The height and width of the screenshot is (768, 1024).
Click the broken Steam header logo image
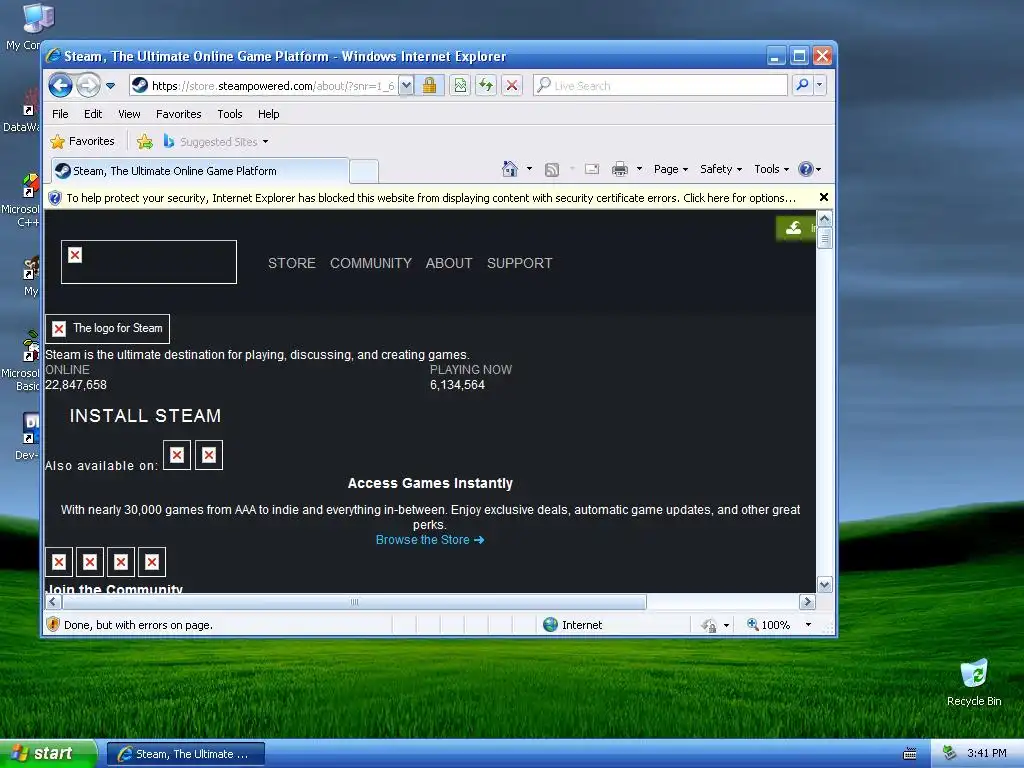(x=149, y=262)
